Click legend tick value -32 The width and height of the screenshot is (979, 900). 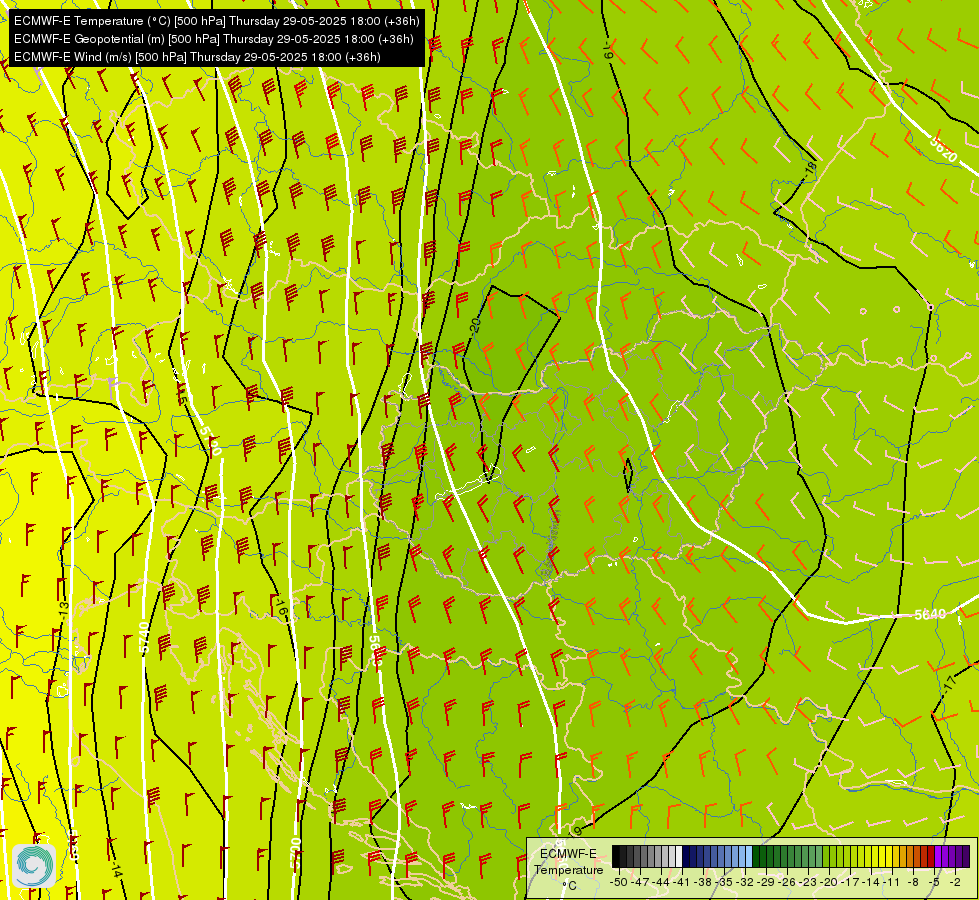[745, 882]
